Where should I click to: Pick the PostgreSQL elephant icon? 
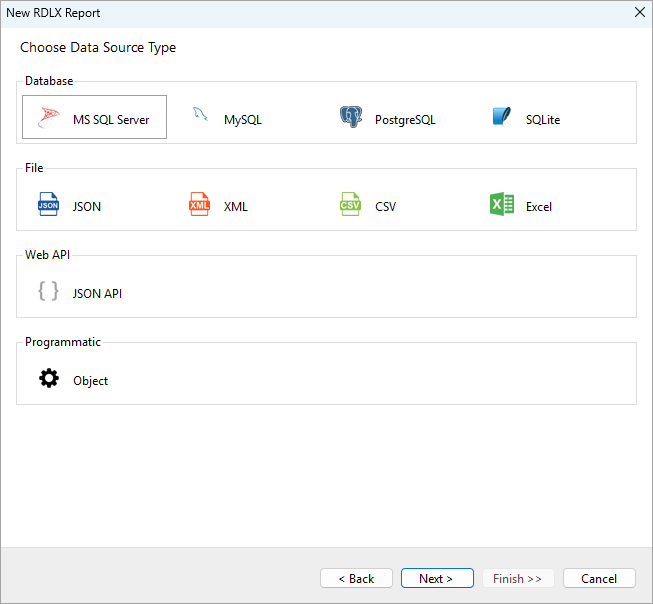[x=351, y=117]
